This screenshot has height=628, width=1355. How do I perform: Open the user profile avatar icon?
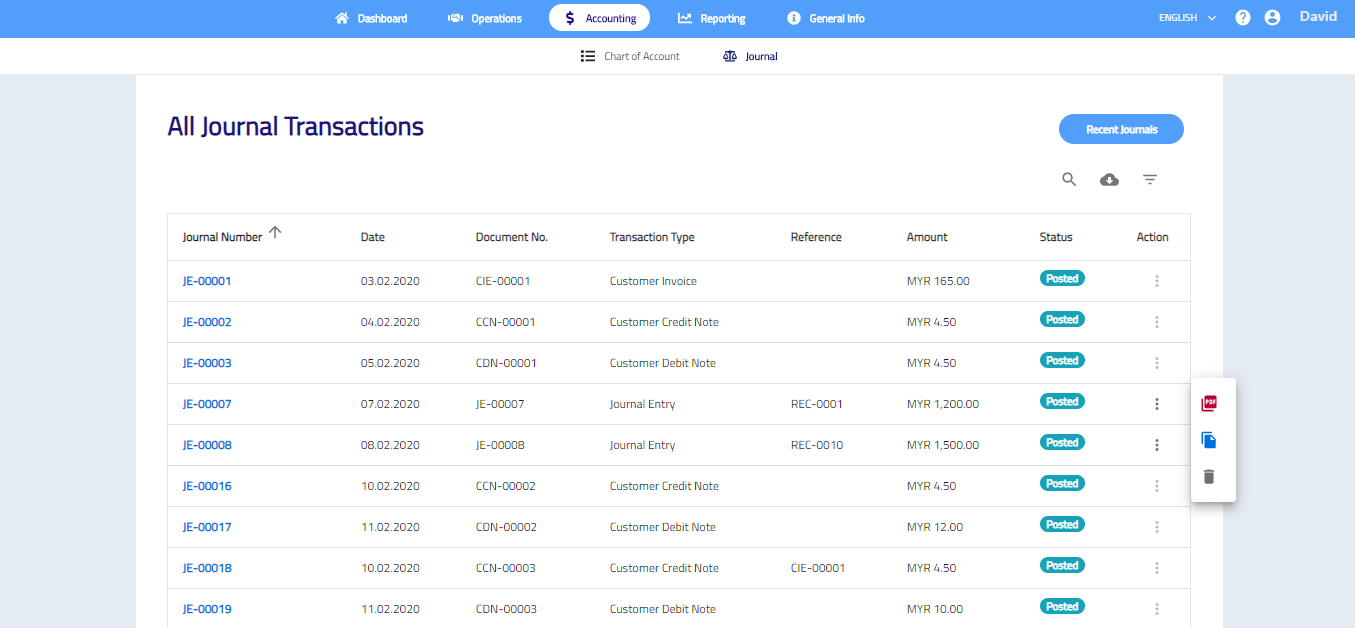click(1272, 18)
